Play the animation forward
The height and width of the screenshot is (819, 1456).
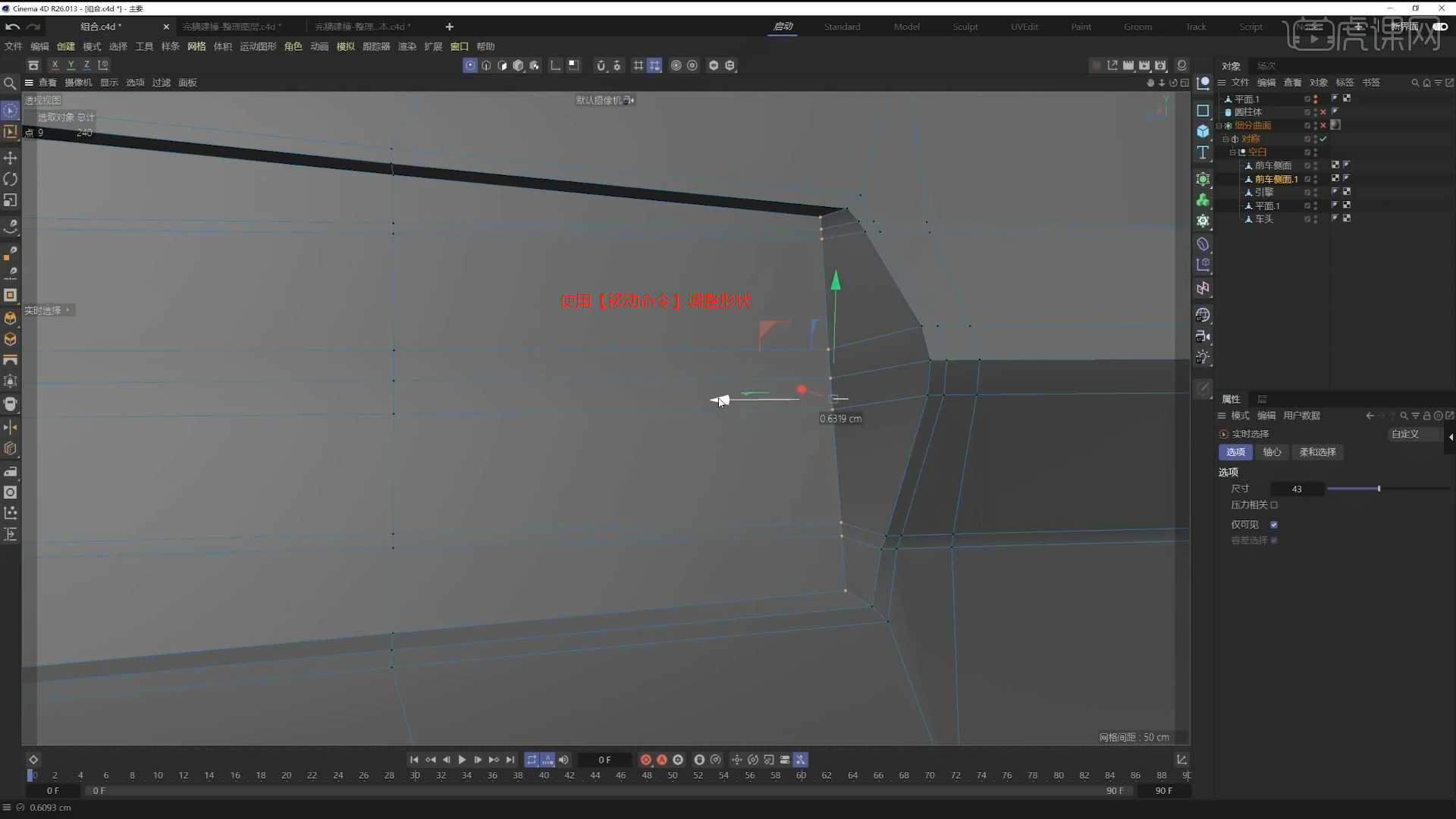click(x=462, y=759)
